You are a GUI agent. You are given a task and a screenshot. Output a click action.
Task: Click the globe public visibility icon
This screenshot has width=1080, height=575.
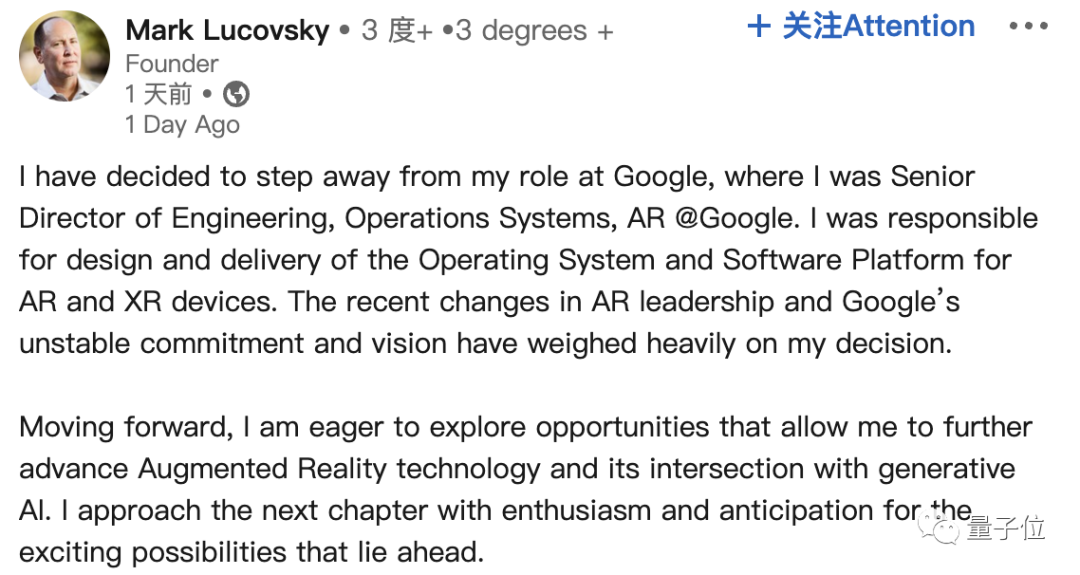pyautogui.click(x=236, y=95)
